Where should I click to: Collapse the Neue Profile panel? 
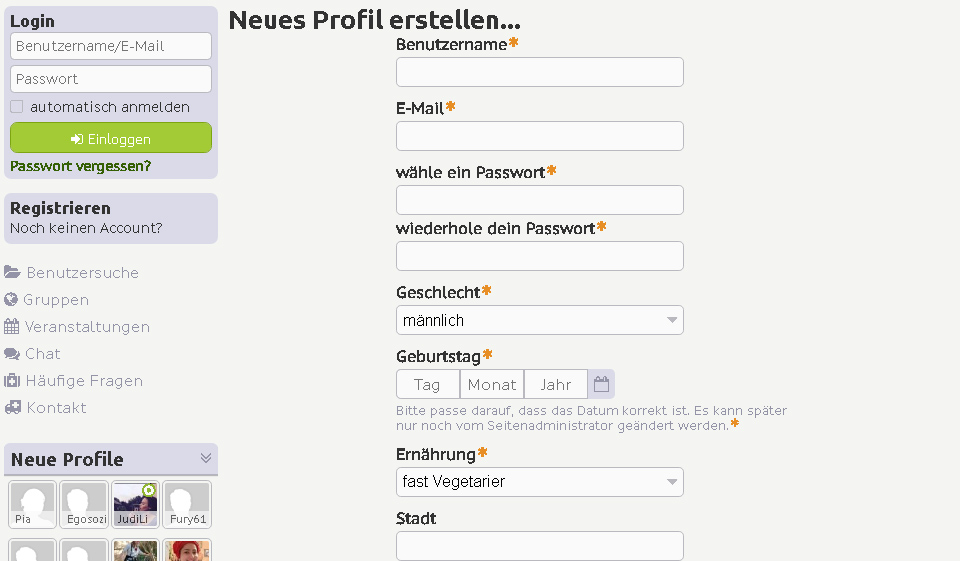pos(206,458)
